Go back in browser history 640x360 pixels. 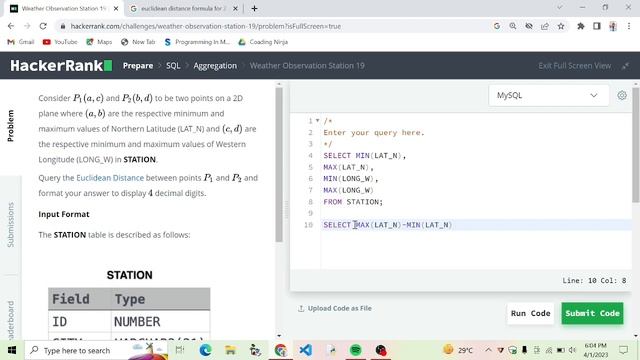[x=11, y=26]
